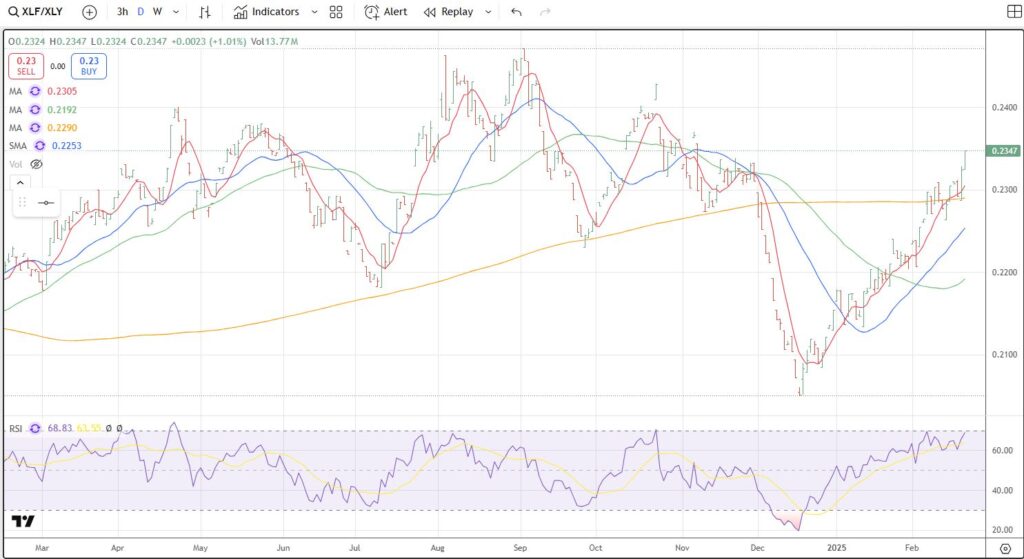Click the TradingView logo

click(x=23, y=521)
